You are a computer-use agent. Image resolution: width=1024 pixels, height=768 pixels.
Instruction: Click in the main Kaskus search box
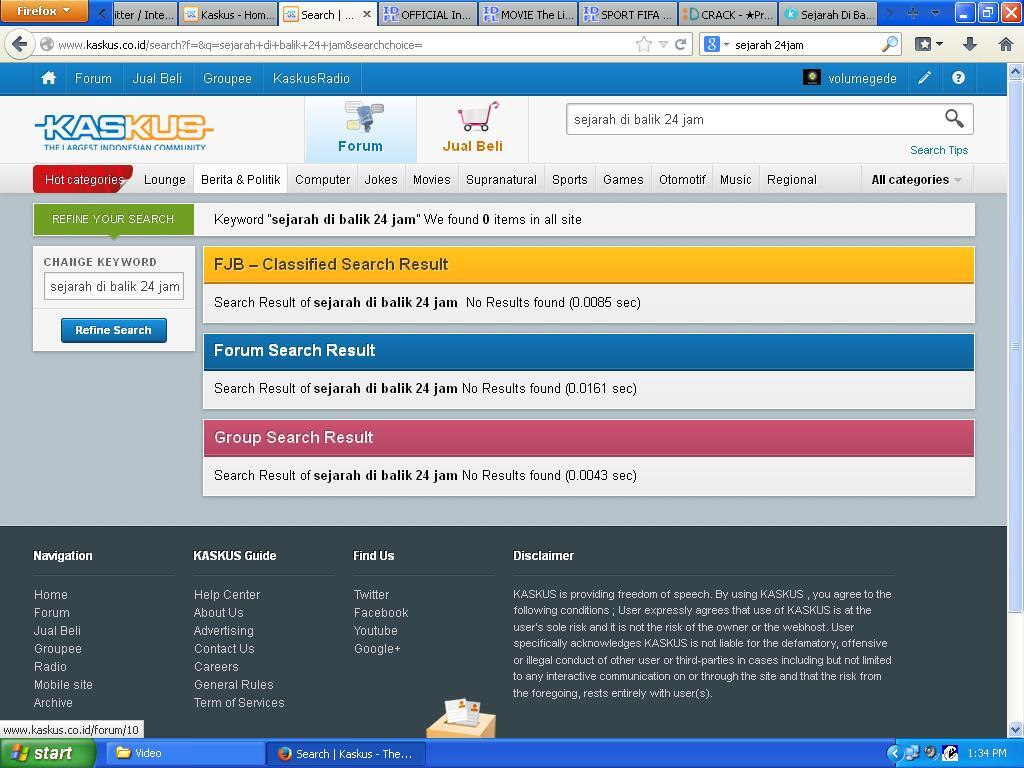tap(754, 120)
